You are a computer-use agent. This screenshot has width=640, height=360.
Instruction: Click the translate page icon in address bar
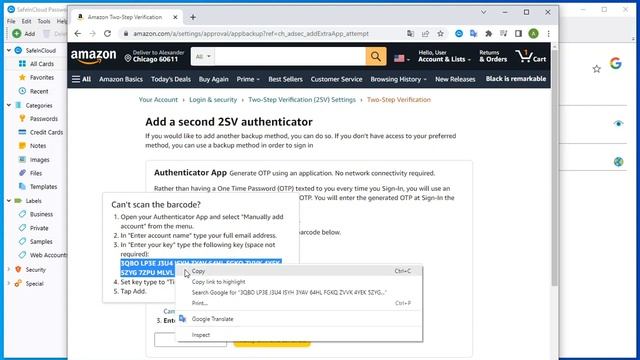[x=411, y=33]
